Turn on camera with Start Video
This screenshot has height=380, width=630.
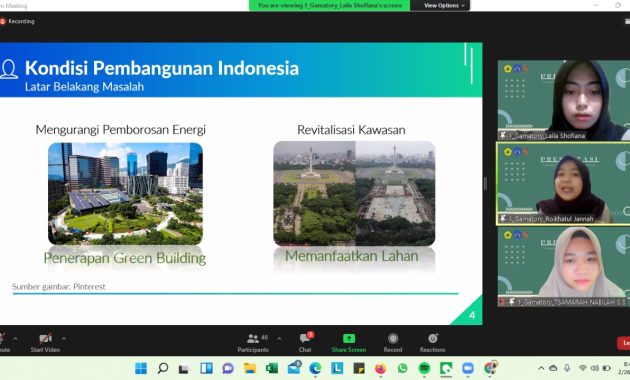point(45,343)
